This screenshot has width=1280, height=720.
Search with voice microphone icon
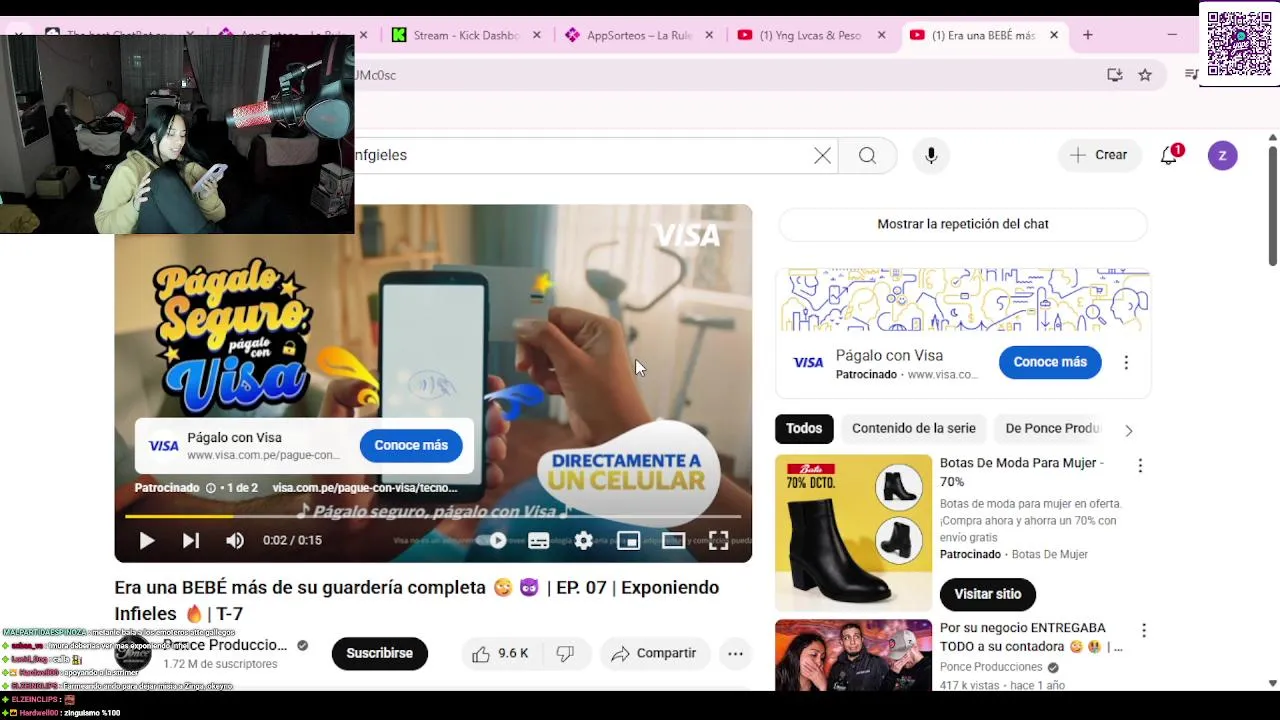[931, 155]
